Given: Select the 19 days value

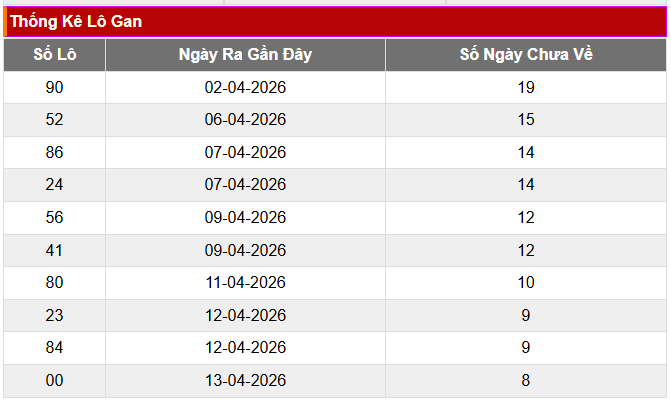Looking at the screenshot, I should click(x=526, y=87).
